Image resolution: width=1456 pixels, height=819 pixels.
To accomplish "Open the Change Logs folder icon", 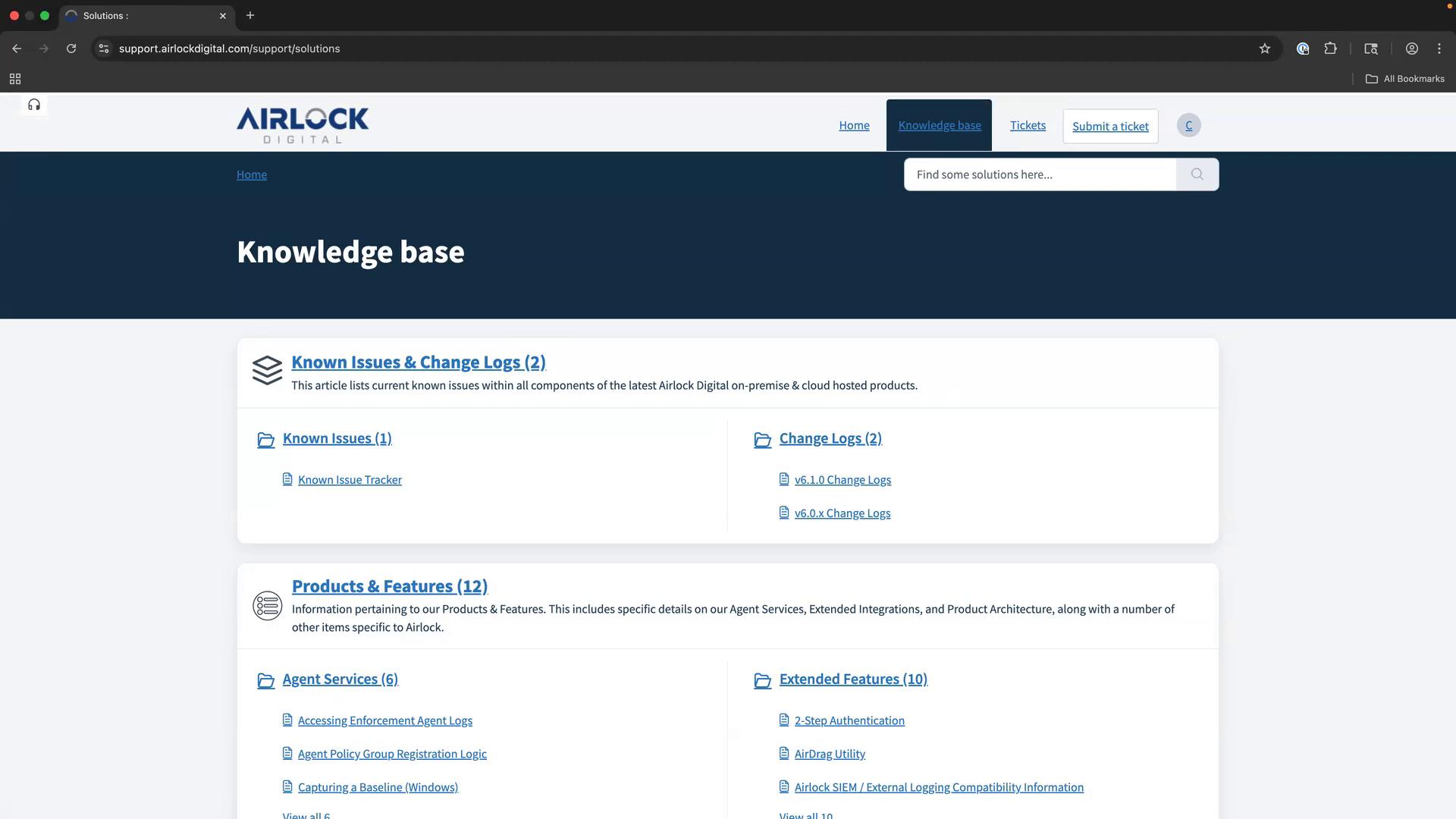I will pyautogui.click(x=763, y=440).
